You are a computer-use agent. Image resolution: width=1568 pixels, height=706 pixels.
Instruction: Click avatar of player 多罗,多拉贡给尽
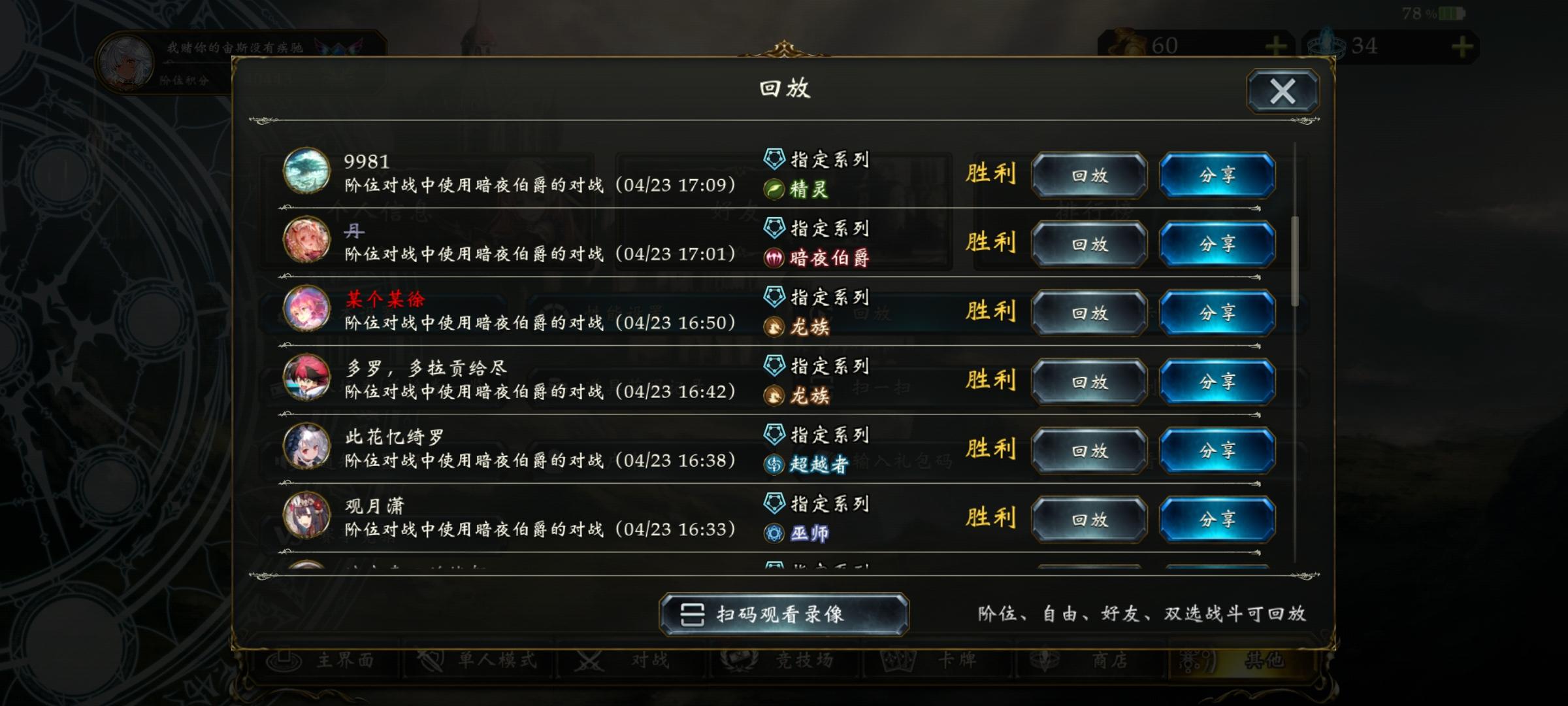coord(306,378)
